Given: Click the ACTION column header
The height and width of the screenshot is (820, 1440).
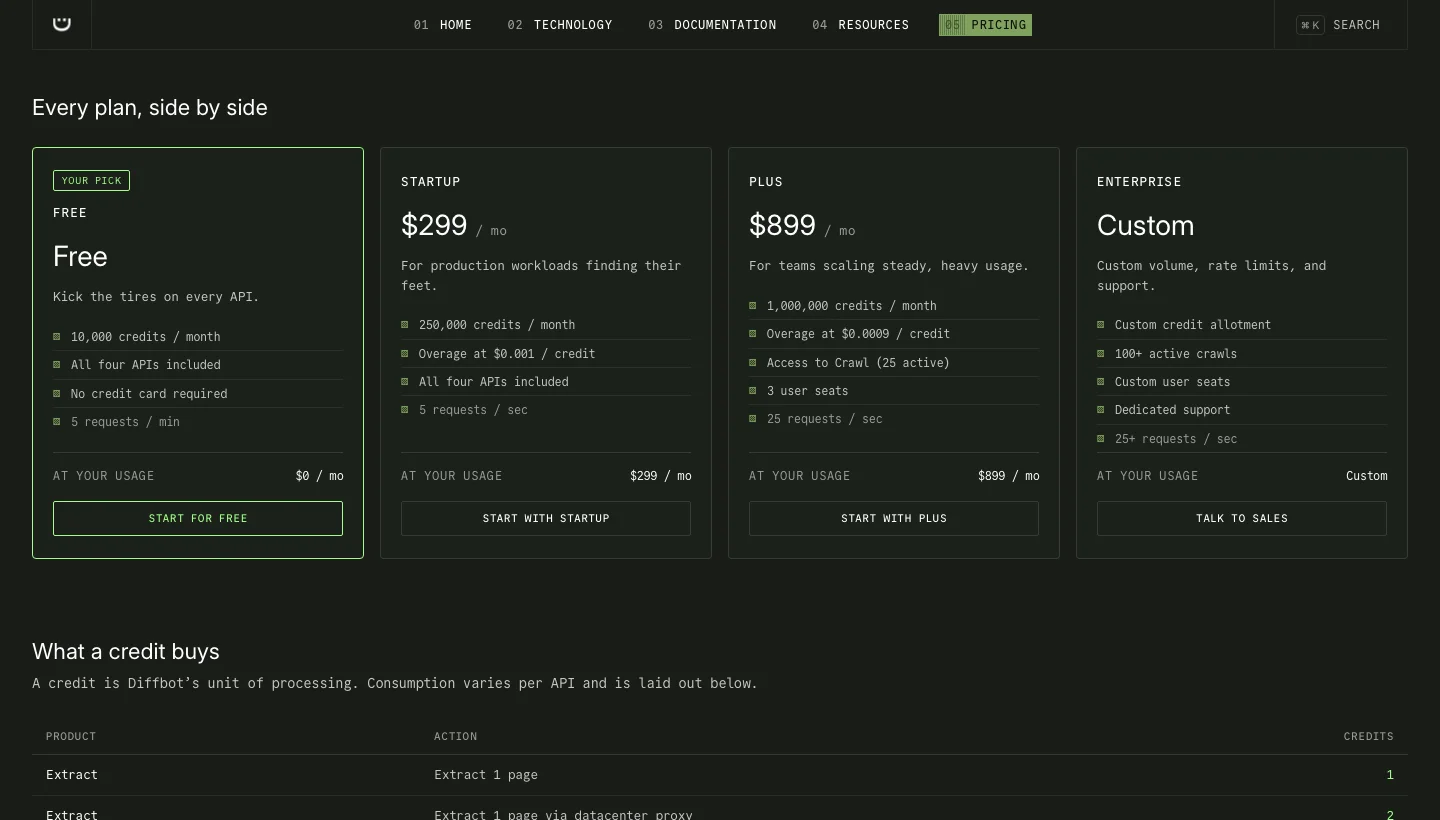Looking at the screenshot, I should (455, 736).
